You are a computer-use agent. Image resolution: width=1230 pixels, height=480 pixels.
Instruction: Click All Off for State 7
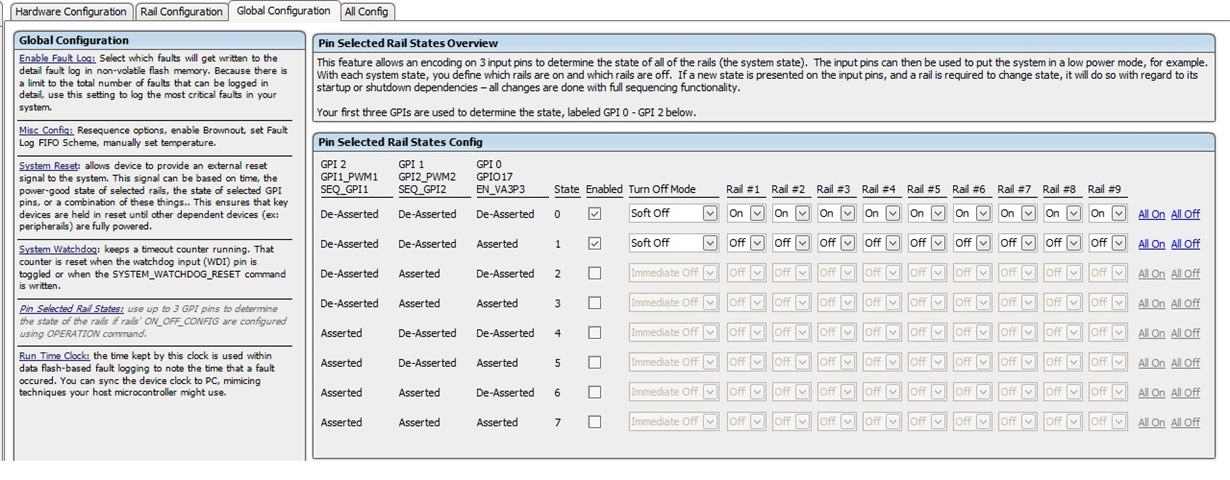point(1185,422)
